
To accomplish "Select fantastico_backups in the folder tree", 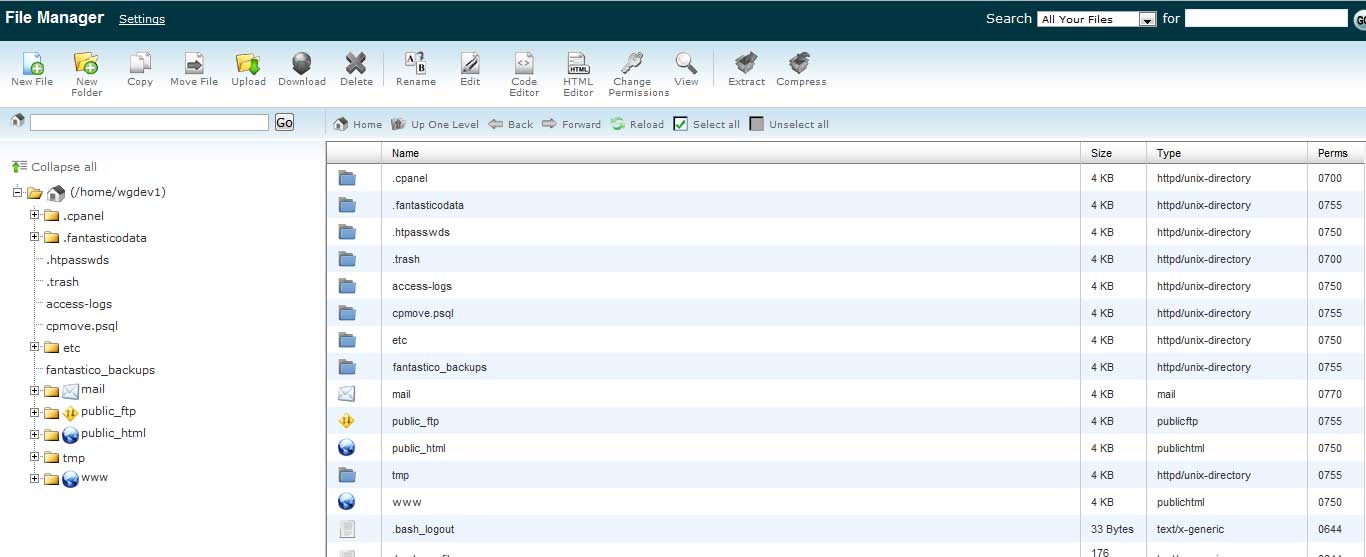I will [100, 369].
